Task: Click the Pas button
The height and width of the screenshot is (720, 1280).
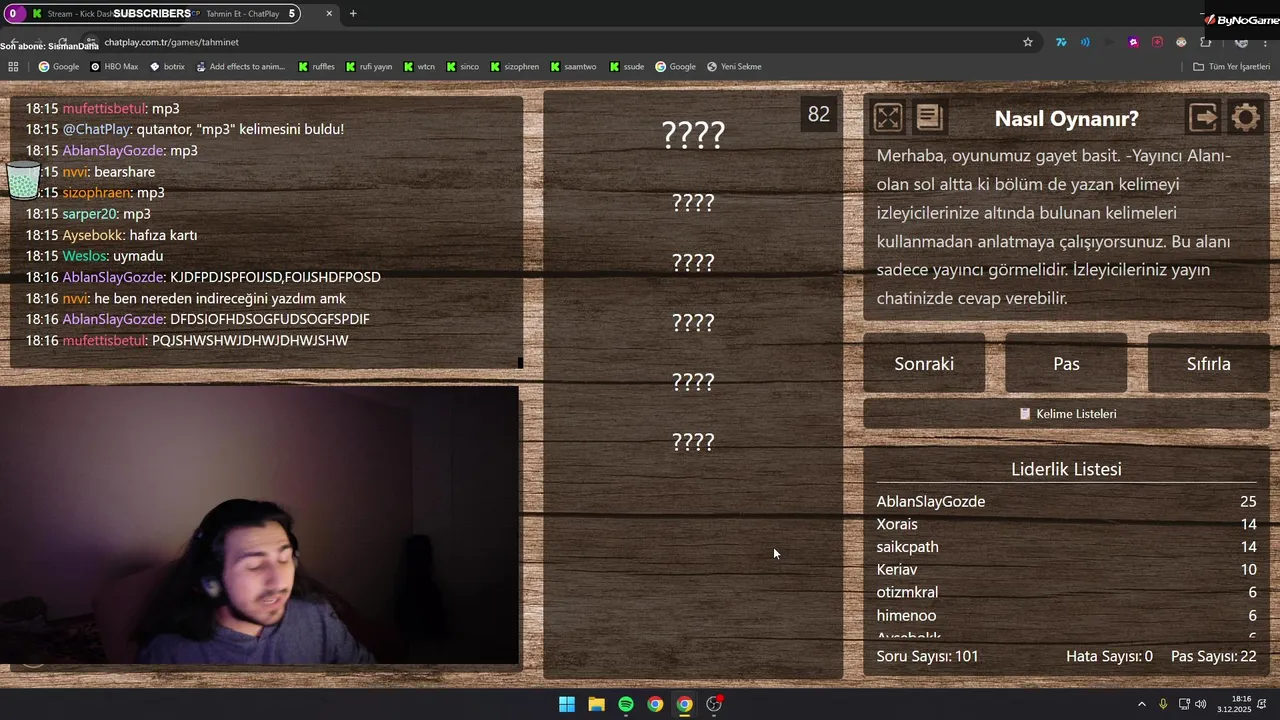Action: (x=1066, y=364)
